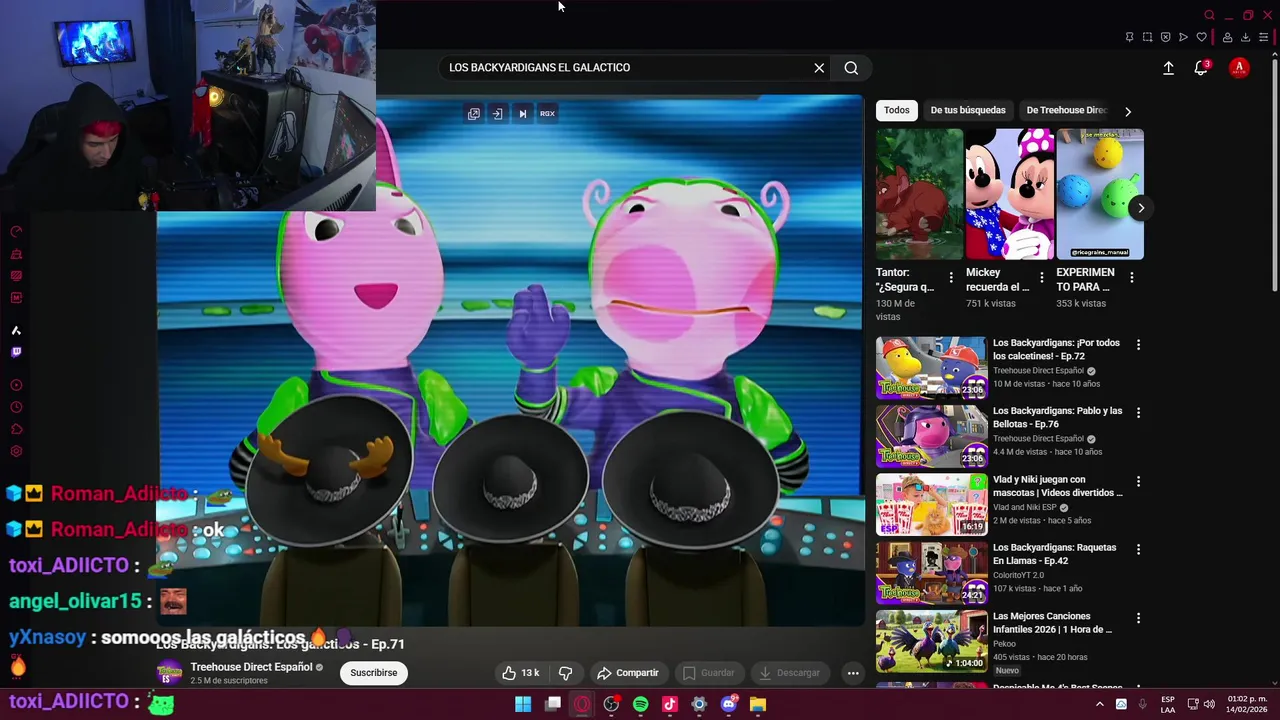
Task: Open options menu for EXPERIMENTO PARA short
Action: [1131, 277]
